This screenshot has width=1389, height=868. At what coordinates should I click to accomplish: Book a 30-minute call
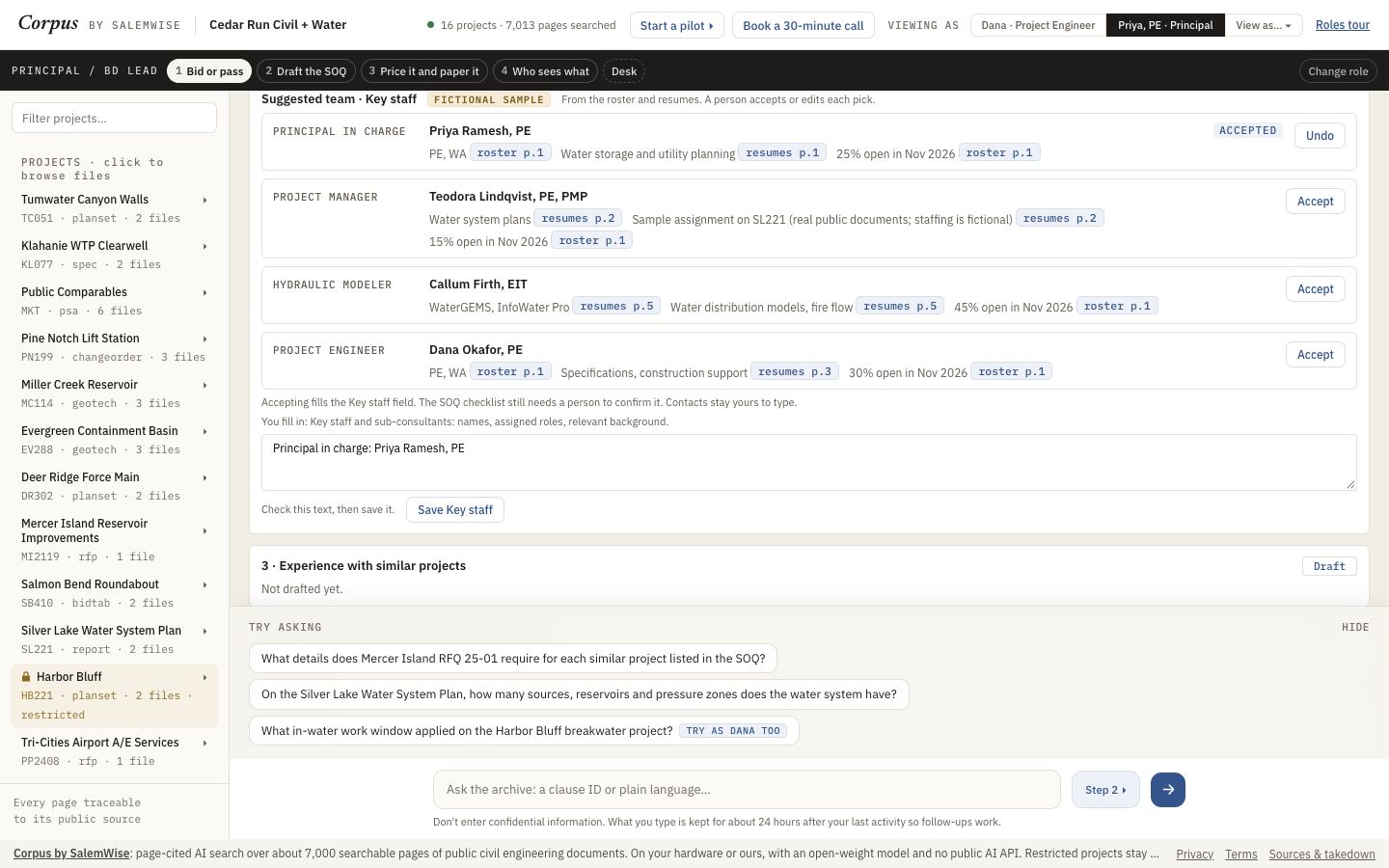click(x=803, y=25)
